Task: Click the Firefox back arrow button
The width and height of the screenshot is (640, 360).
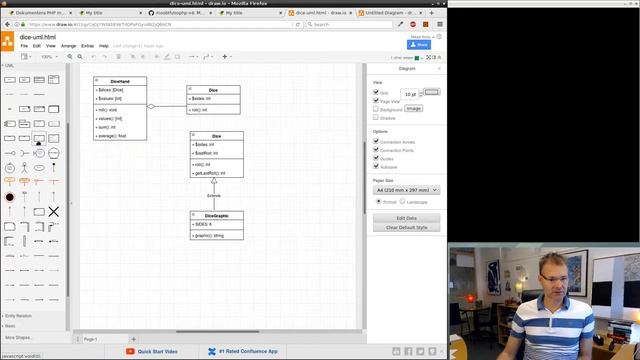Action: click(7, 24)
